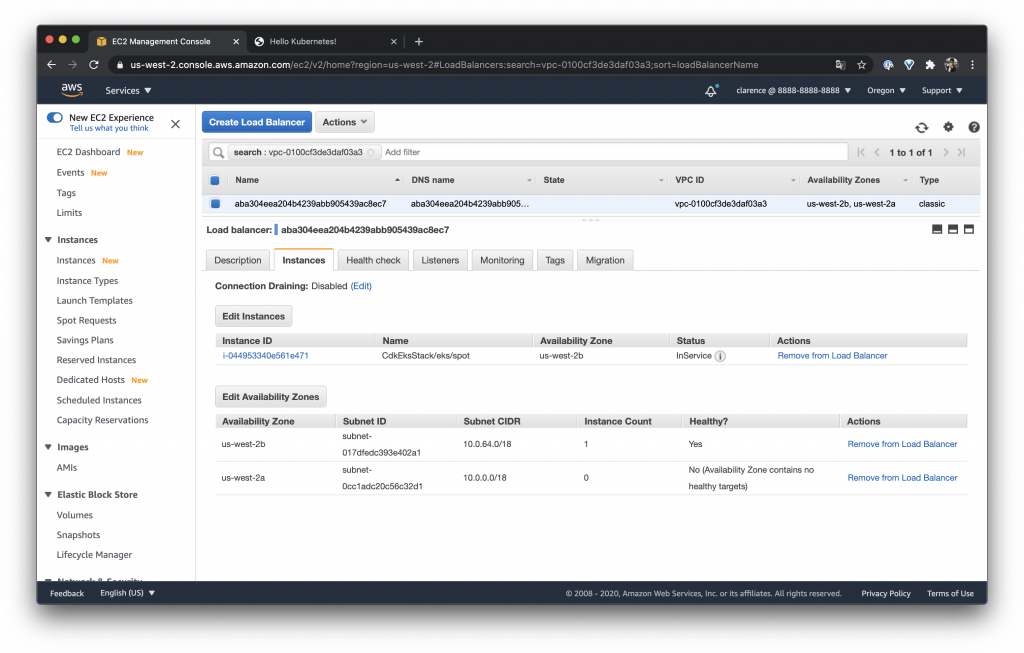Open a new browser tab
This screenshot has width=1024, height=653.
point(419,41)
